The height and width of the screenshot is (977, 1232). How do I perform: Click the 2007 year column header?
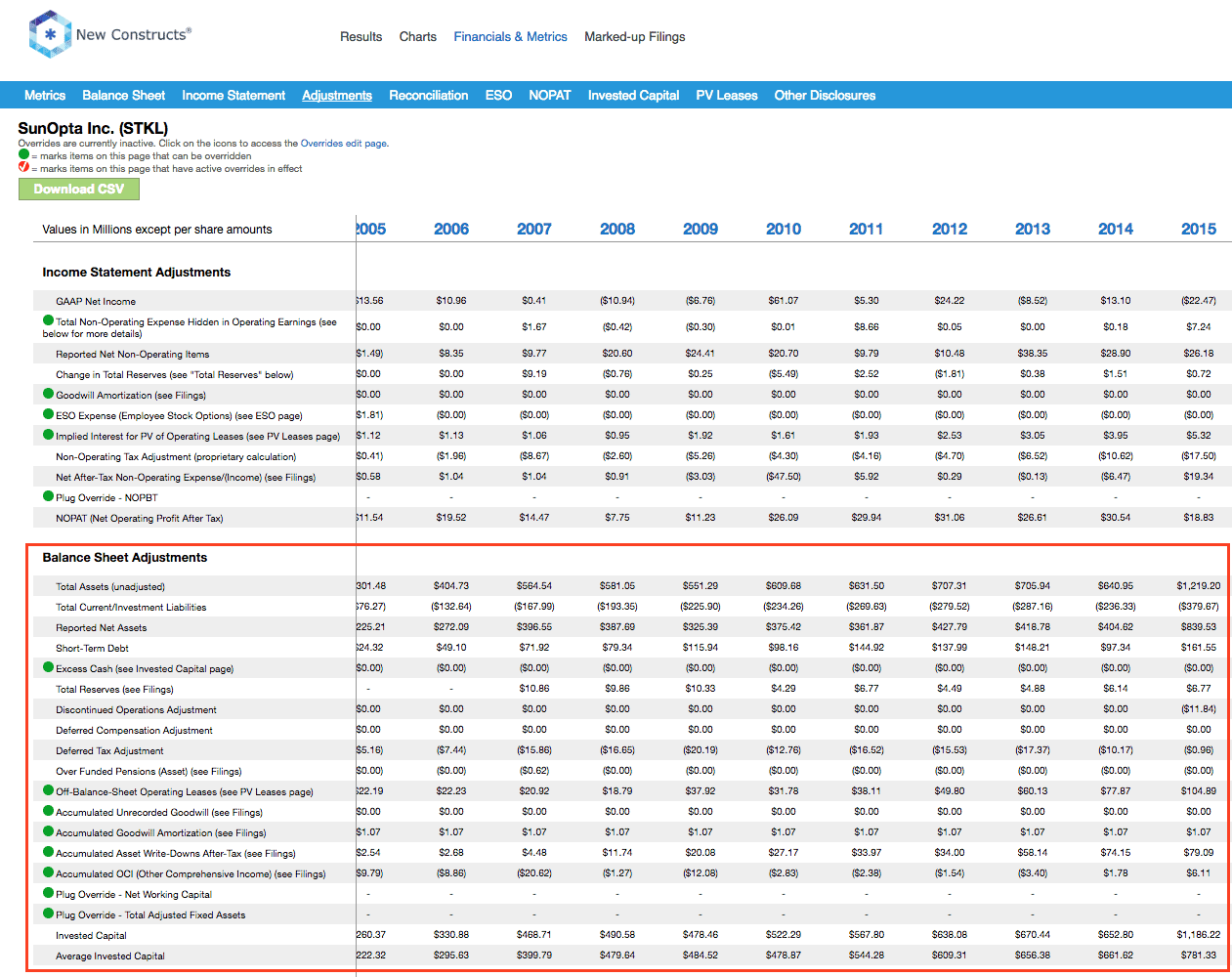coord(534,229)
